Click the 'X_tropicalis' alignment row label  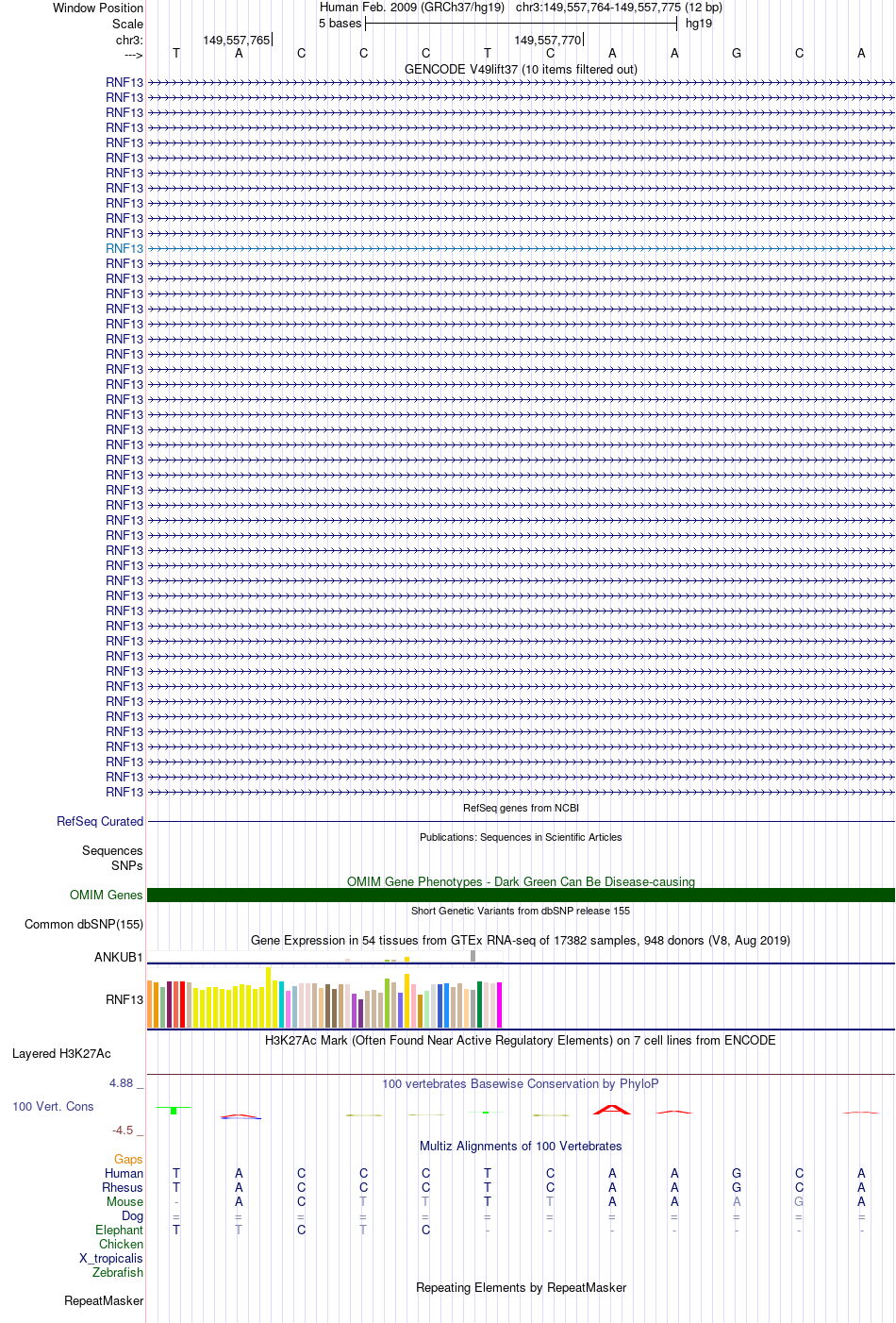pos(111,1258)
